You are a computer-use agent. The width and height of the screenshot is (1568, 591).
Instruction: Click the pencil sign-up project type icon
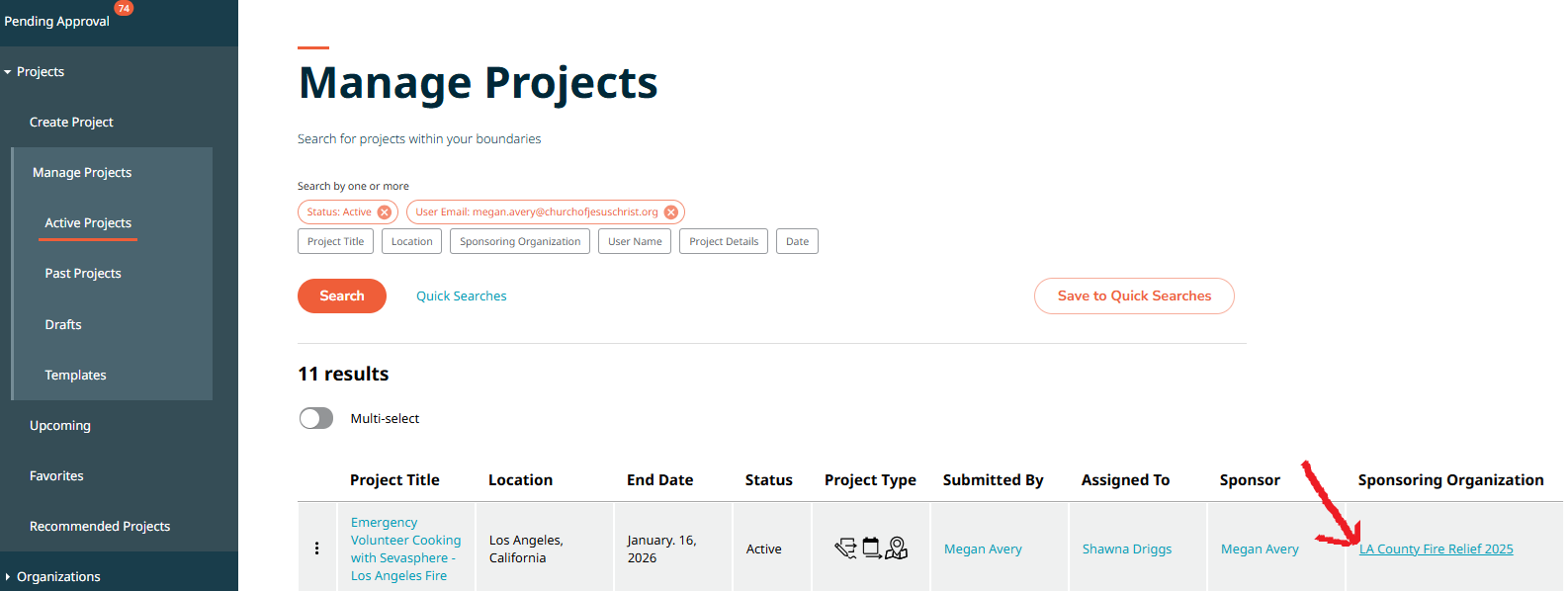[845, 549]
